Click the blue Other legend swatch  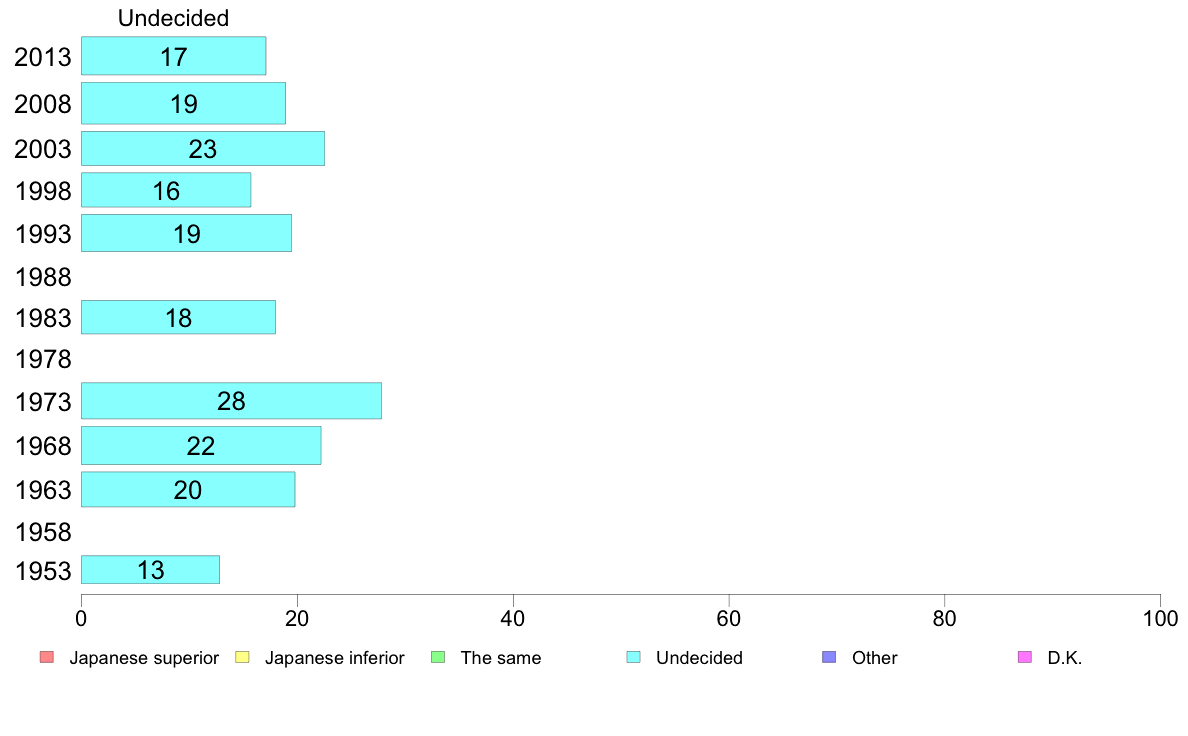click(829, 657)
